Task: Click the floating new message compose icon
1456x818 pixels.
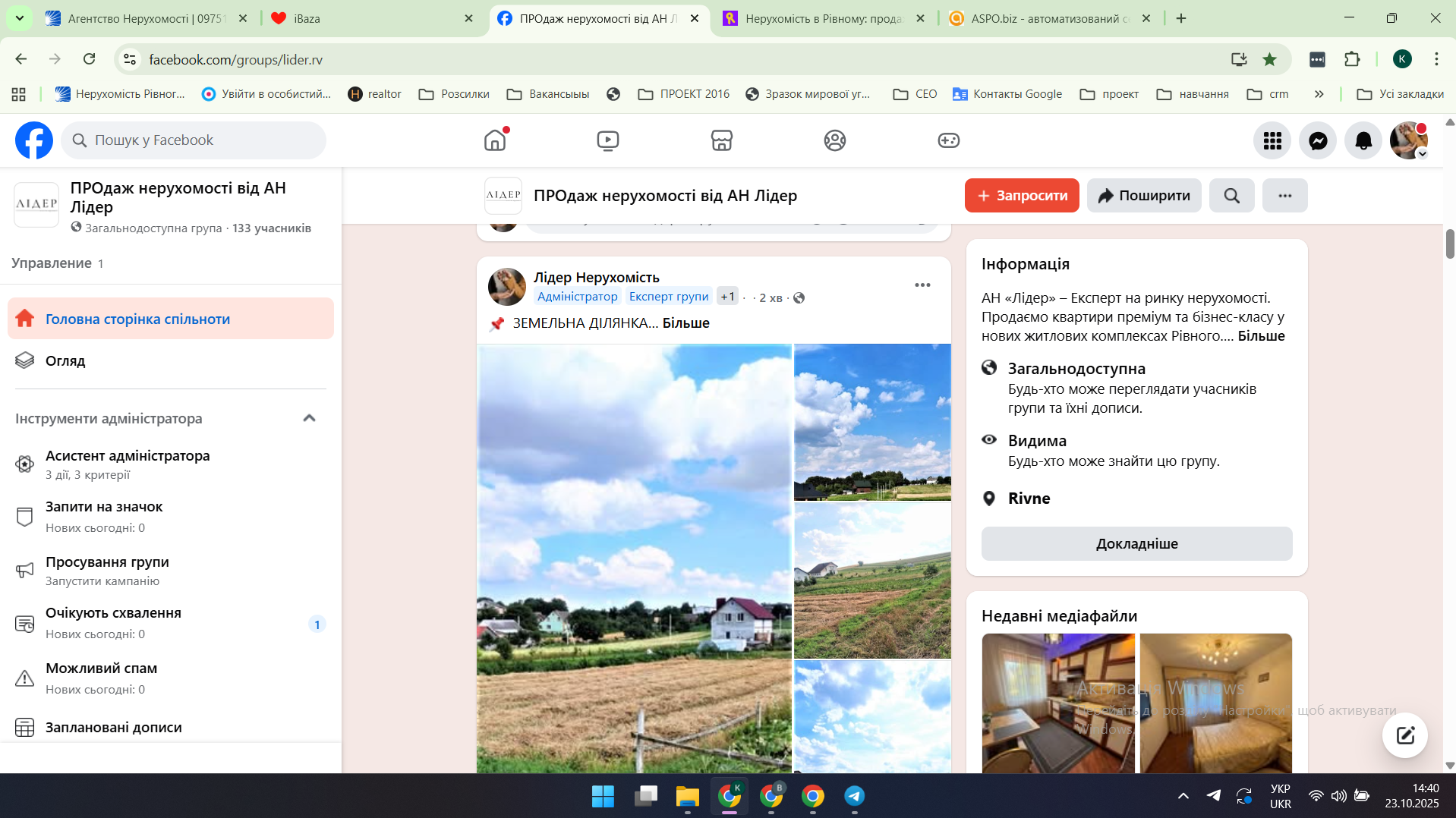Action: click(1404, 735)
